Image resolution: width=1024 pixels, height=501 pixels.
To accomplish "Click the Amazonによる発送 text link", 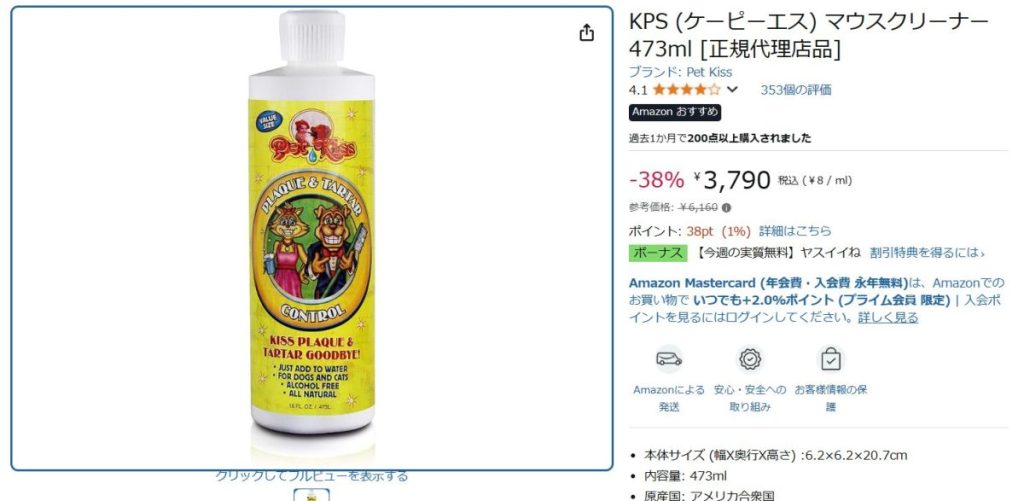I will 669,398.
